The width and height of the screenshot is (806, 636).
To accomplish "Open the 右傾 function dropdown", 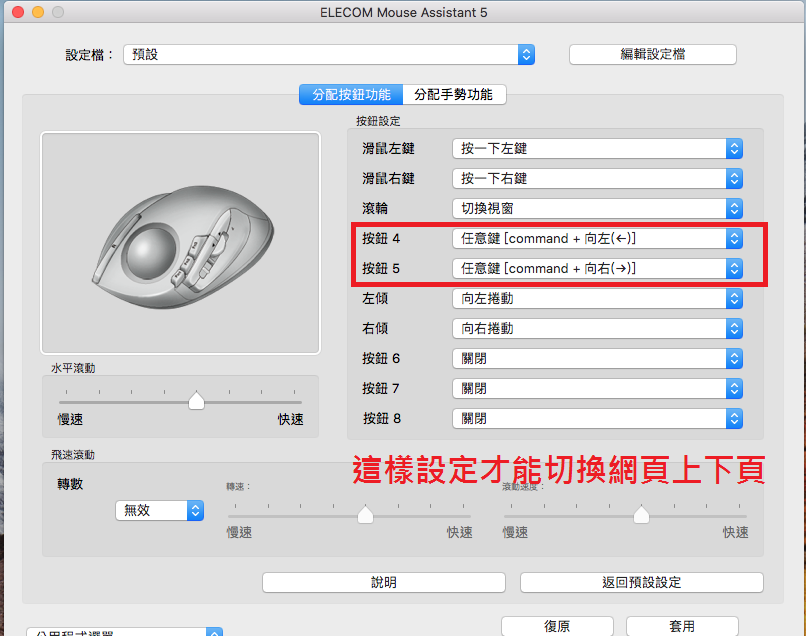I will 597,329.
